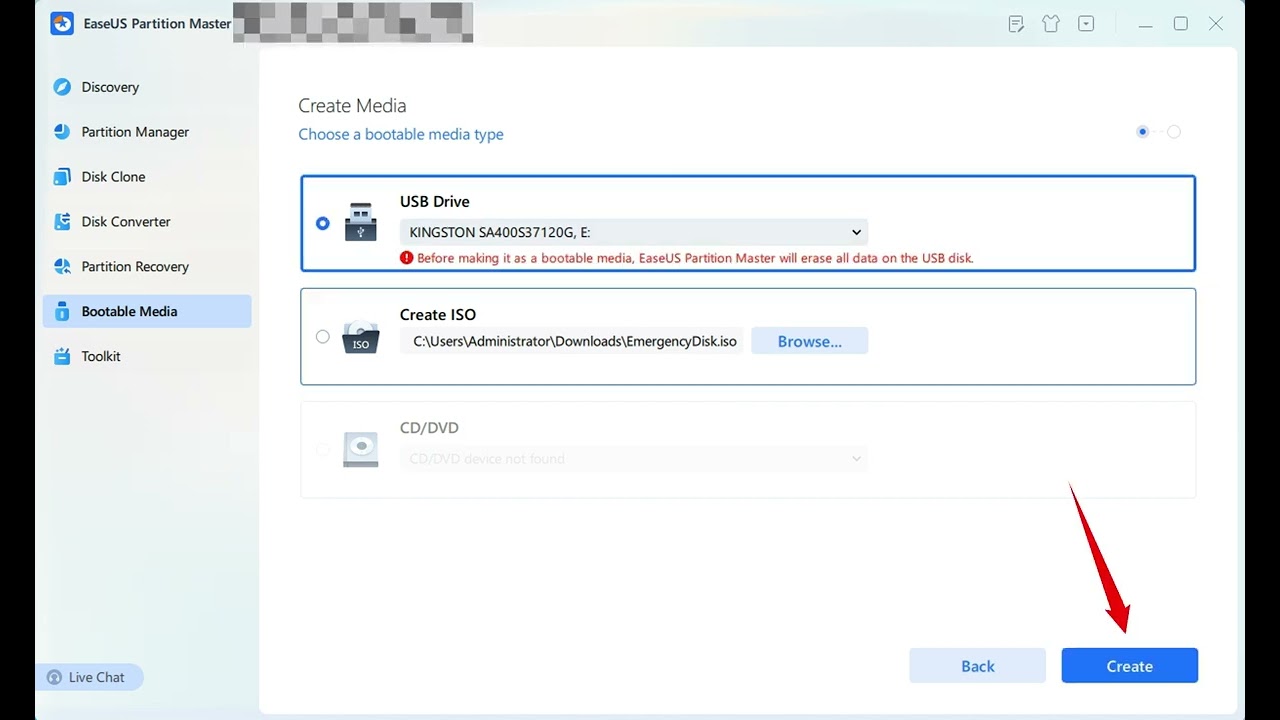Image resolution: width=1280 pixels, height=720 pixels.
Task: Go to Disk Converter section
Action: tap(147, 222)
